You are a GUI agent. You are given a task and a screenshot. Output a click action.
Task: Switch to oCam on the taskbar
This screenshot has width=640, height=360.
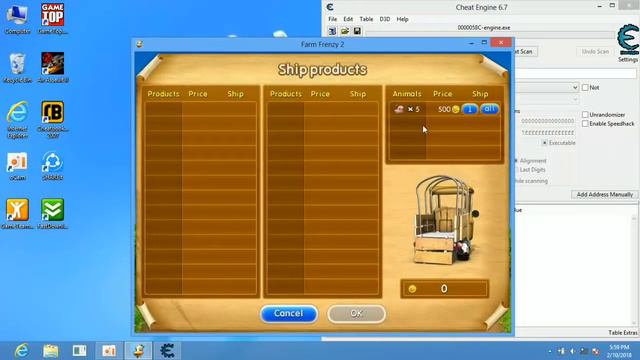point(109,351)
